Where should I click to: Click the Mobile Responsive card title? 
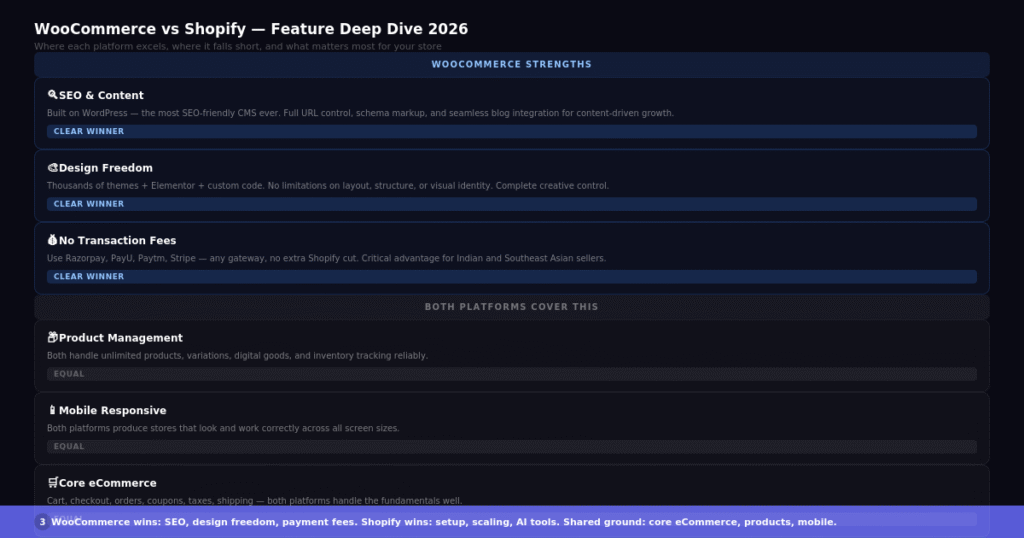112,410
